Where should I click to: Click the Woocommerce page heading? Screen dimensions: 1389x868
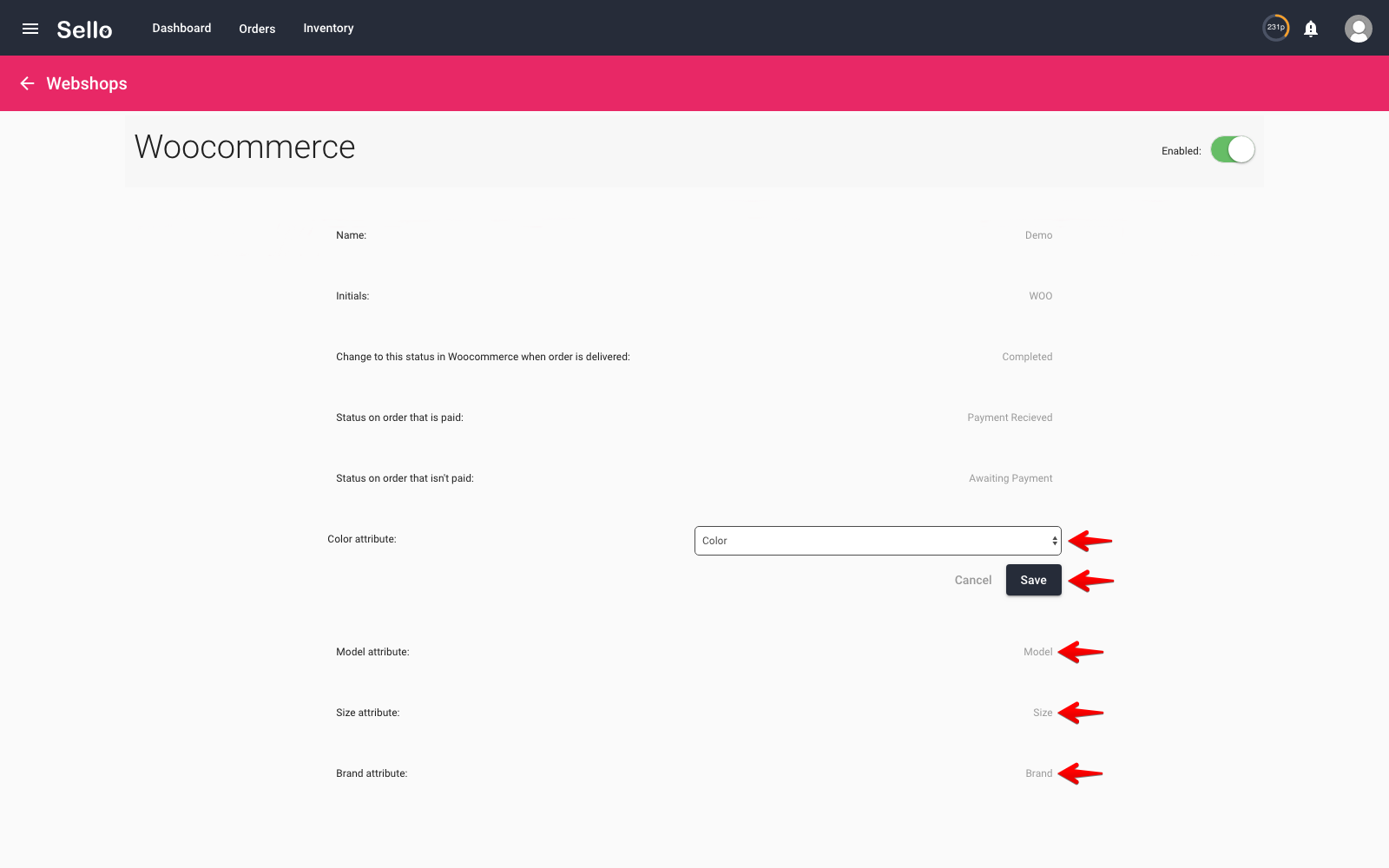point(245,148)
